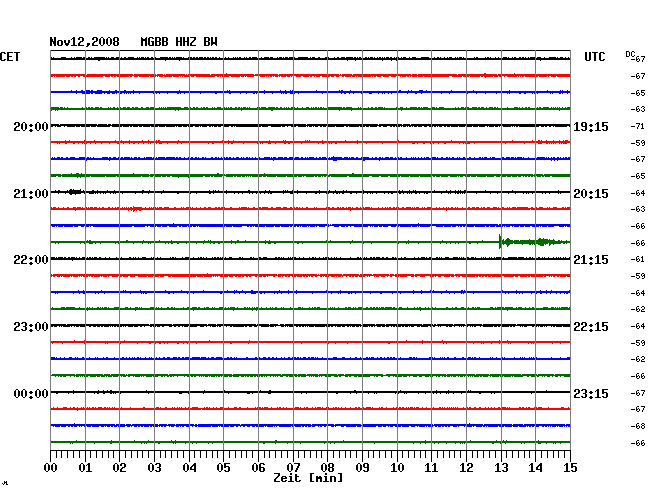Select minute tick label 12
This screenshot has height=494, width=650.
[x=466, y=468]
